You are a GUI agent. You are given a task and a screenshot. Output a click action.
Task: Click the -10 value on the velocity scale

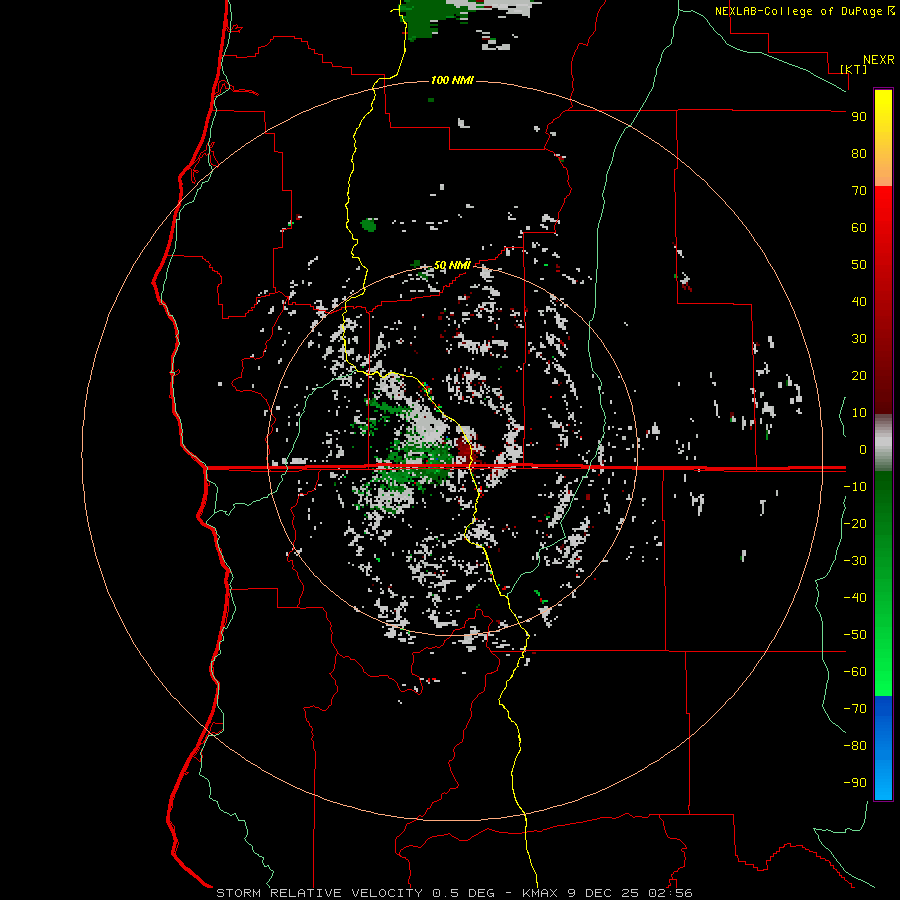coord(855,487)
